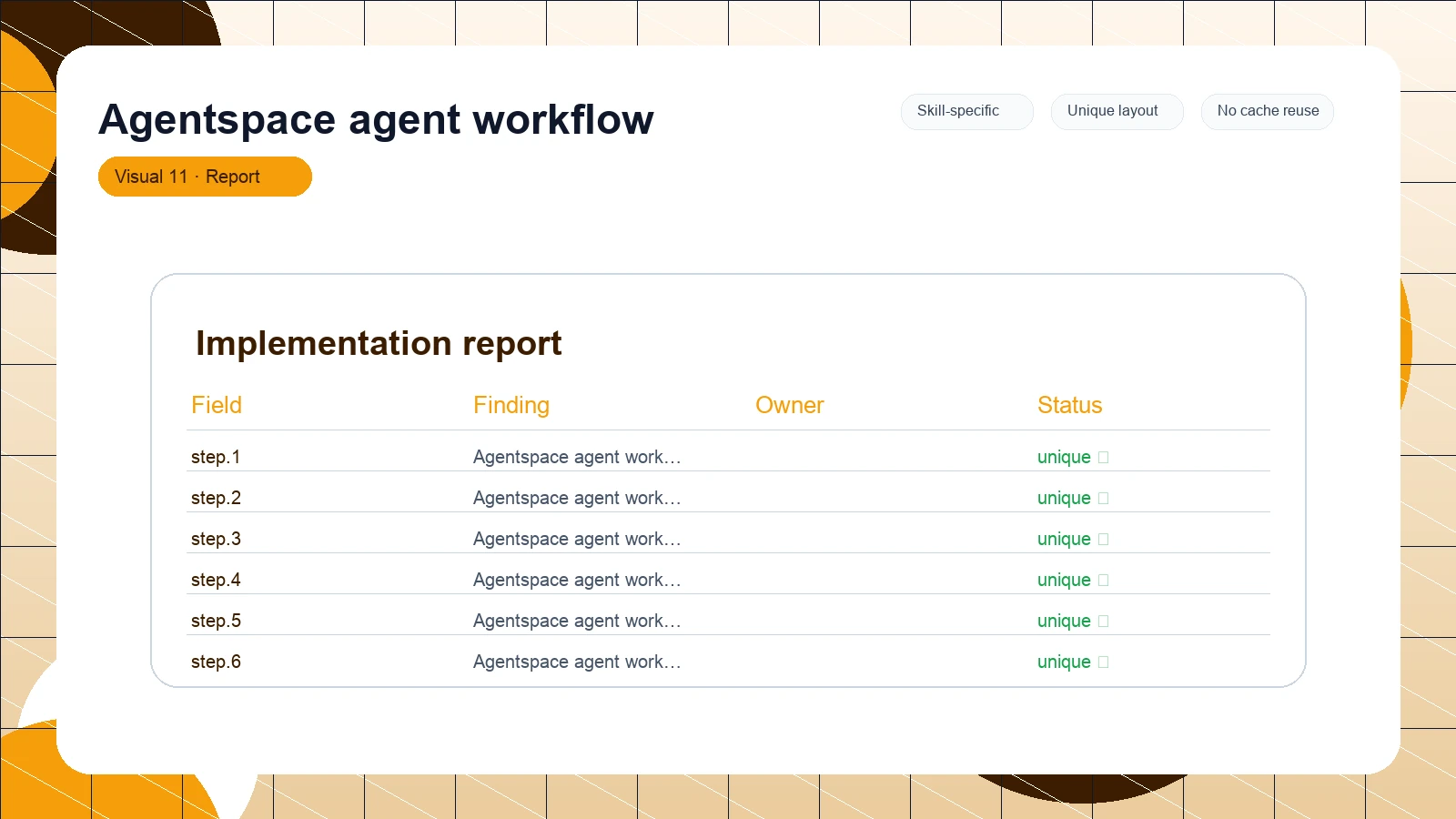Click the Implementation report heading
The width and height of the screenshot is (1456, 819).
[379, 344]
